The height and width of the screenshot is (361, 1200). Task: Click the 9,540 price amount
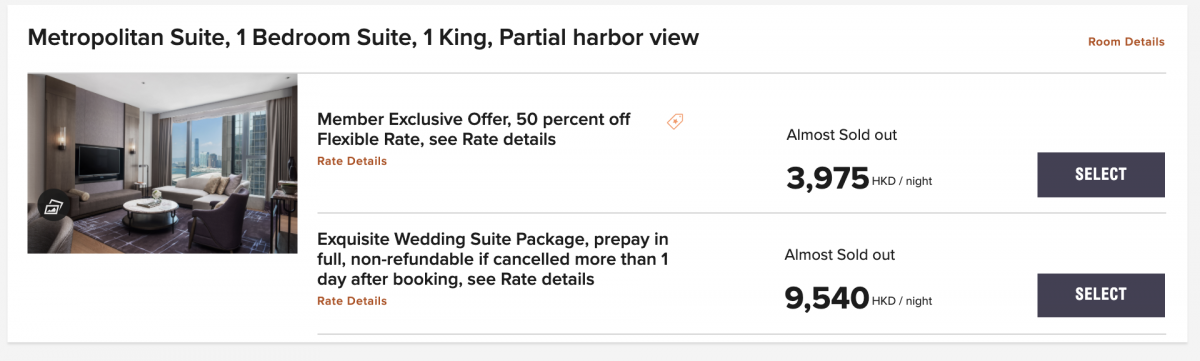pyautogui.click(x=828, y=298)
